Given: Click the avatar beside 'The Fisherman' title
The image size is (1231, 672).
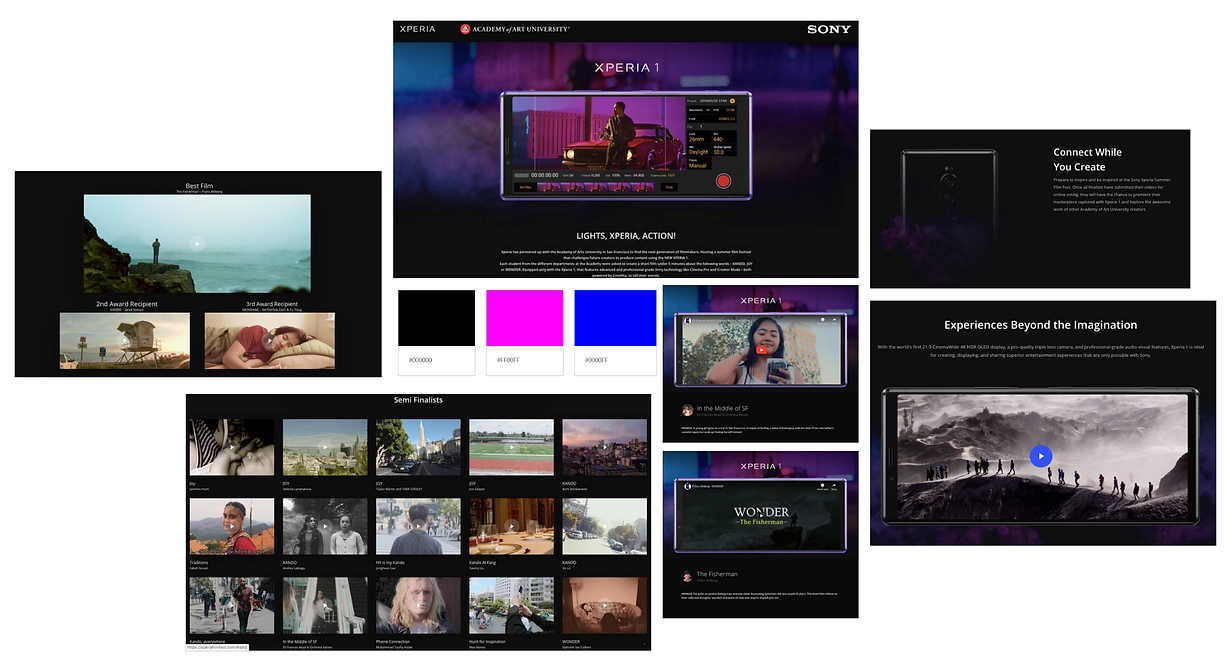Looking at the screenshot, I should click(x=688, y=576).
